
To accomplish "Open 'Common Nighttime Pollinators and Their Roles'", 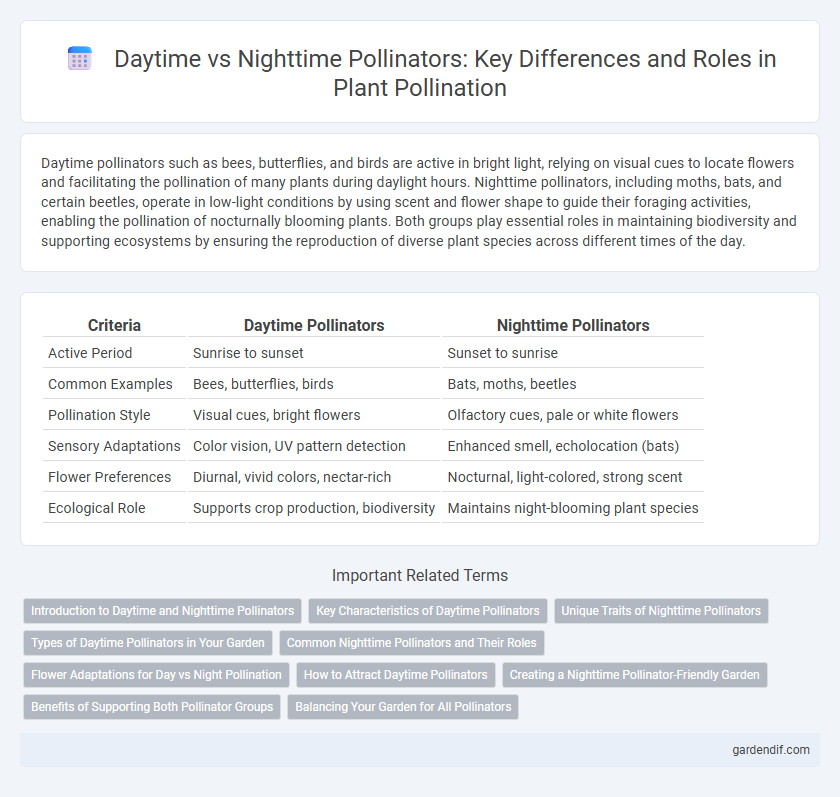I will tap(411, 643).
